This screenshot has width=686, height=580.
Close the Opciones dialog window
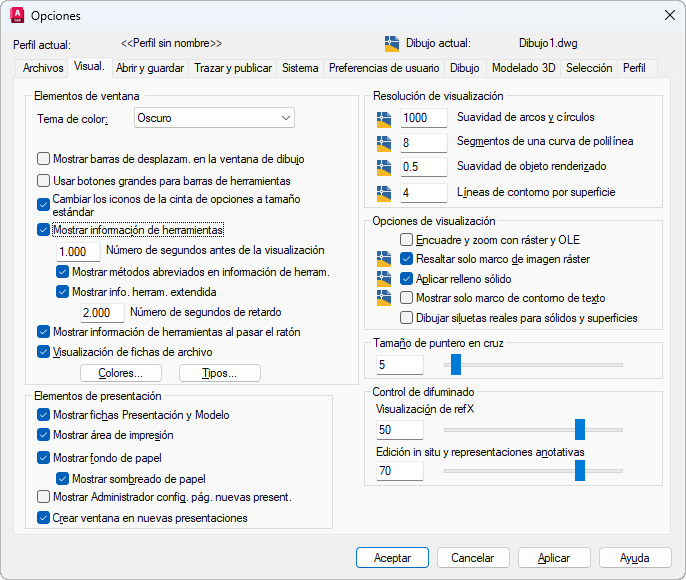tap(669, 15)
